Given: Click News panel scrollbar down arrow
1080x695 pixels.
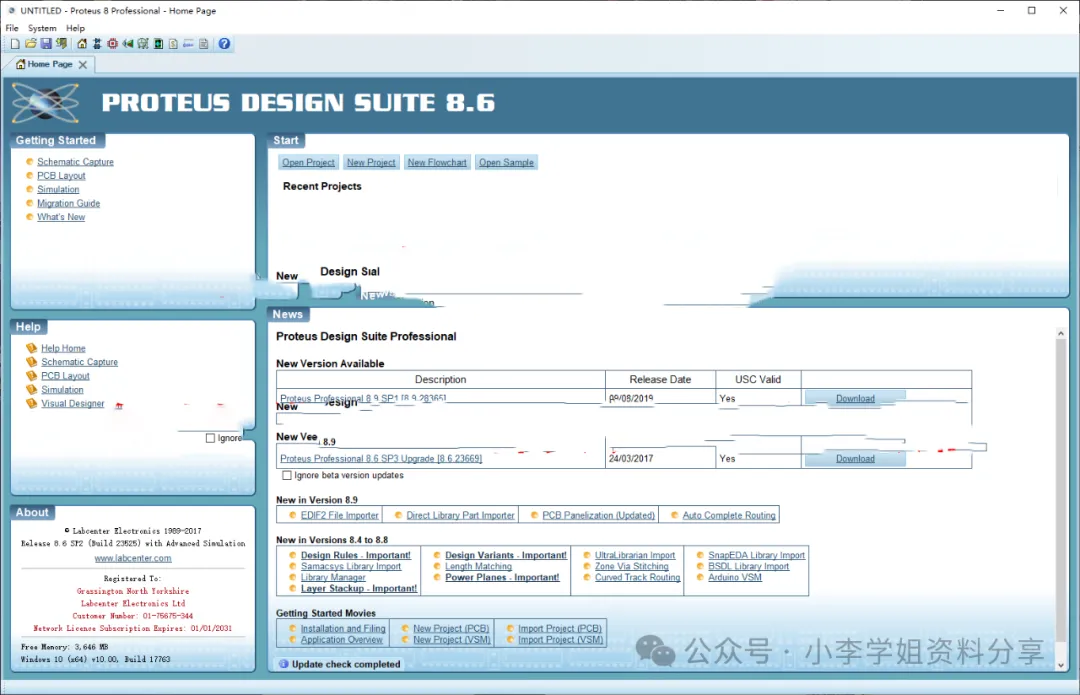Looking at the screenshot, I should click(x=1061, y=665).
